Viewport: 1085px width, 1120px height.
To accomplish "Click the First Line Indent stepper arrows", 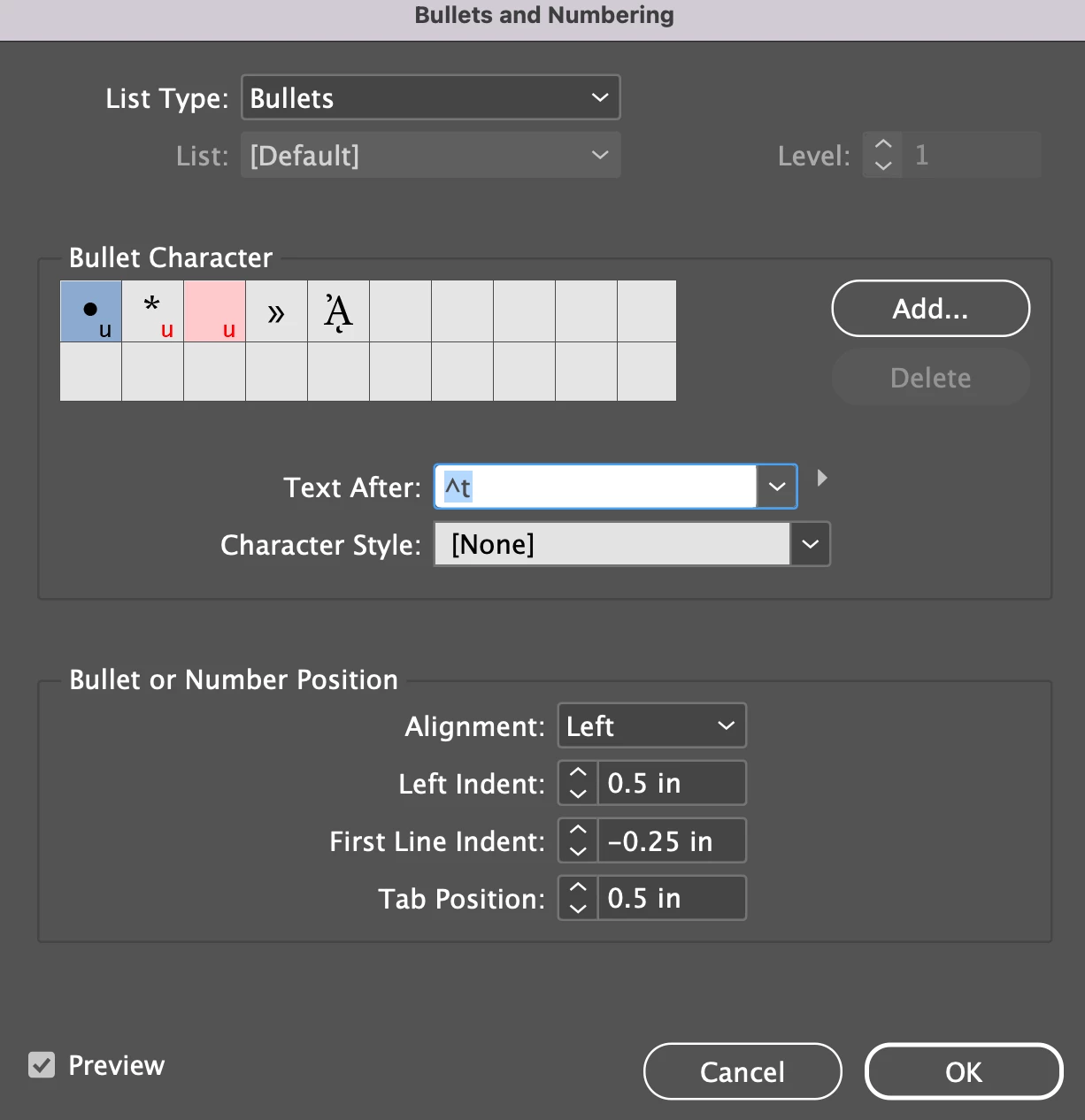I will [578, 840].
